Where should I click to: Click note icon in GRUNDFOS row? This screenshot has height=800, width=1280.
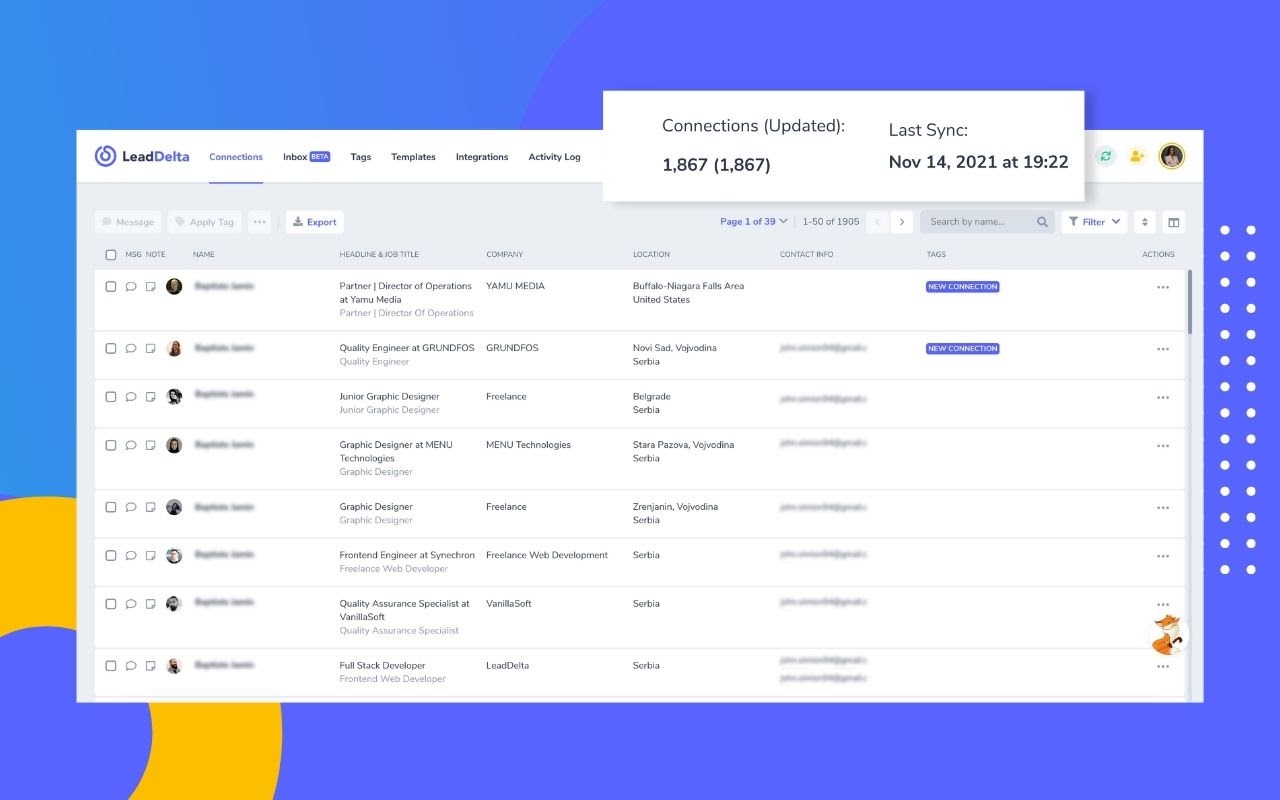pyautogui.click(x=150, y=348)
